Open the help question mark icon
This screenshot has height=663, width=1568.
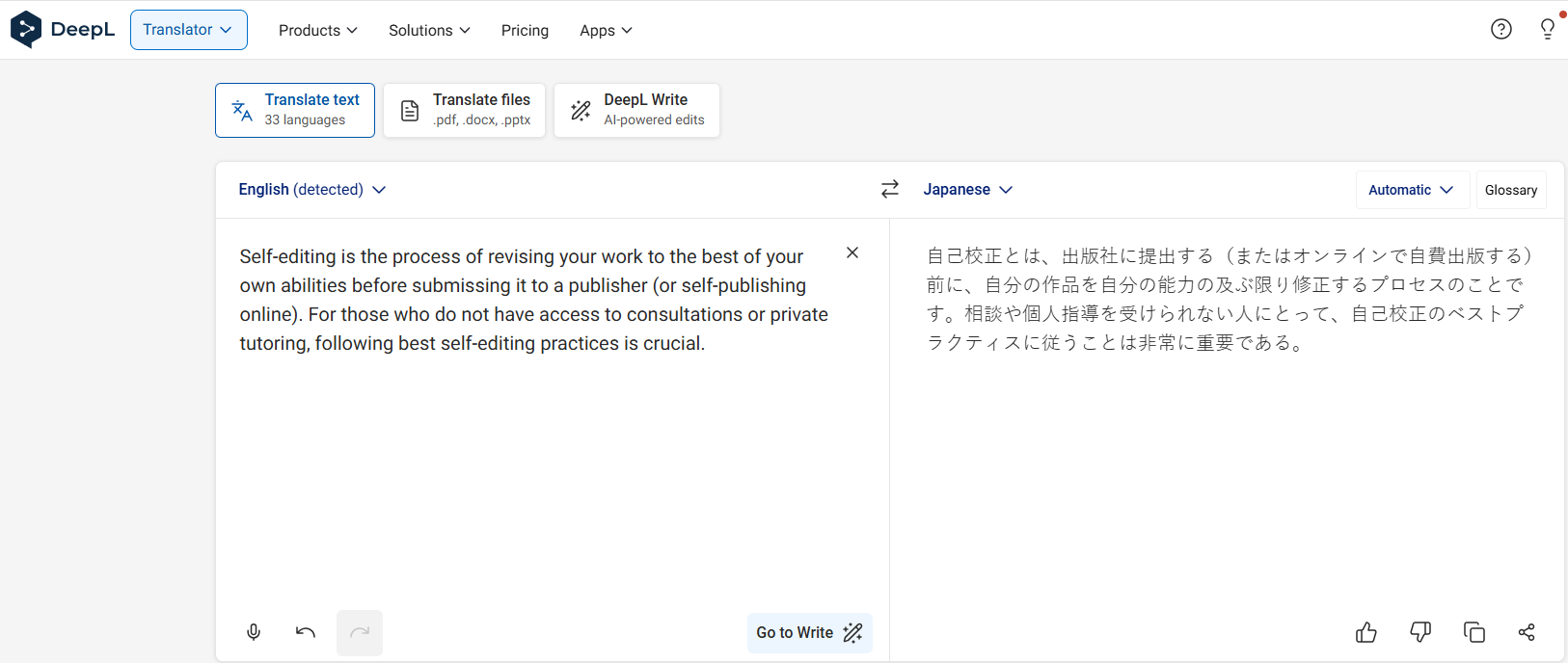(x=1501, y=29)
